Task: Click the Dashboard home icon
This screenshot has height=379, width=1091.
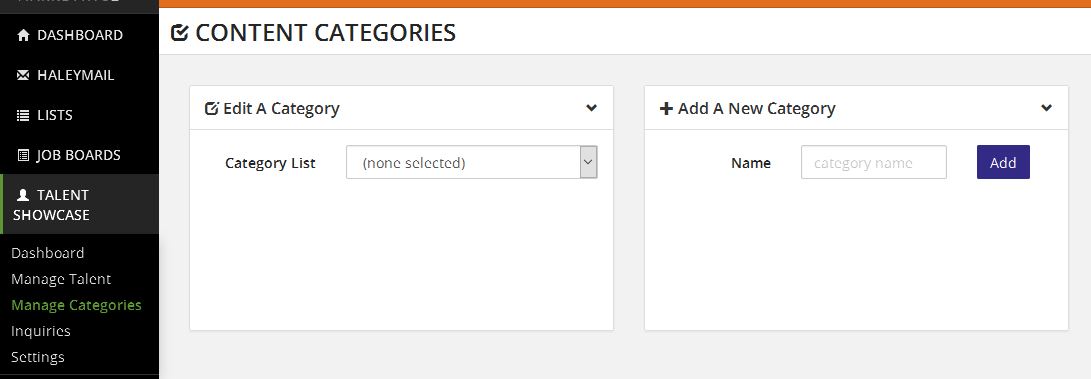Action: point(23,35)
